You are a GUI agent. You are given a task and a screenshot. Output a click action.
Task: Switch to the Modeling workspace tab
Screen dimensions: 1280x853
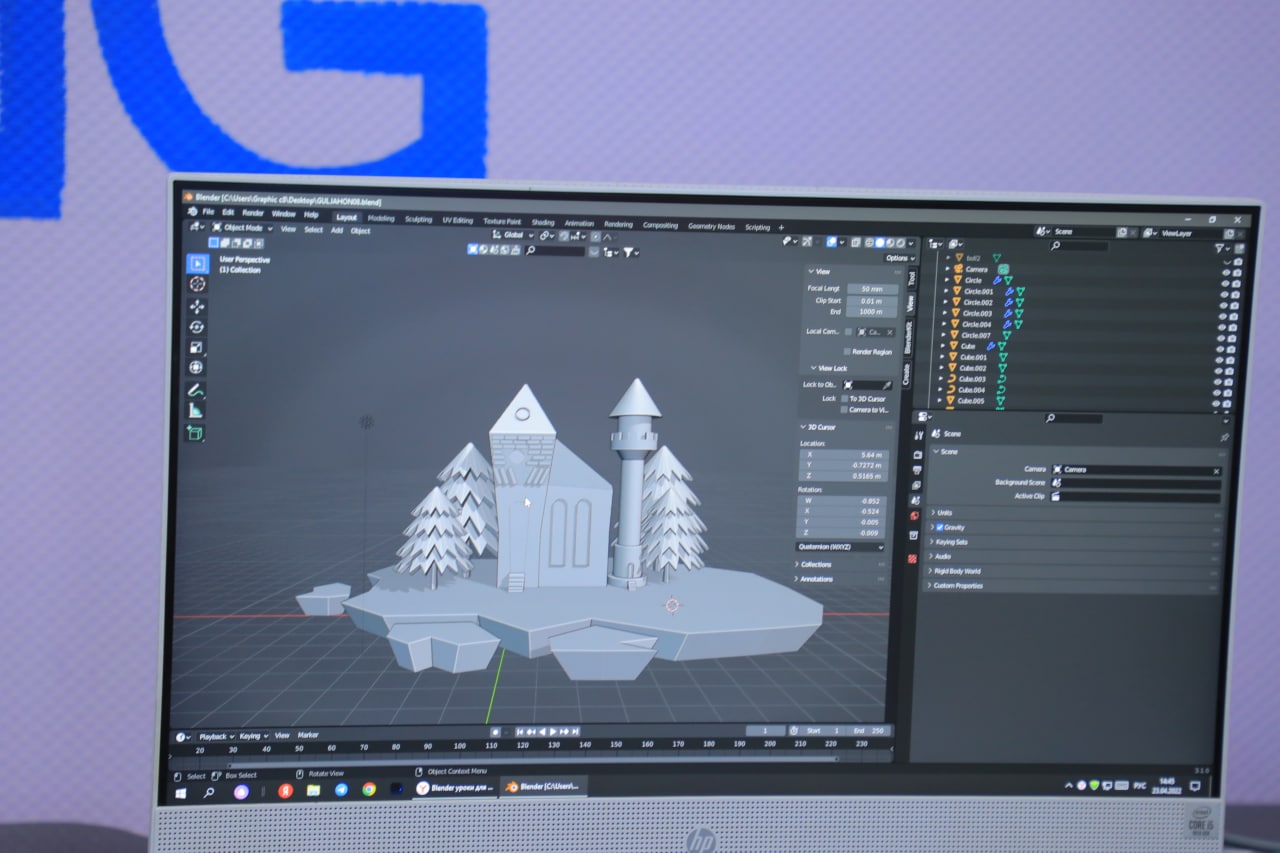(x=381, y=218)
